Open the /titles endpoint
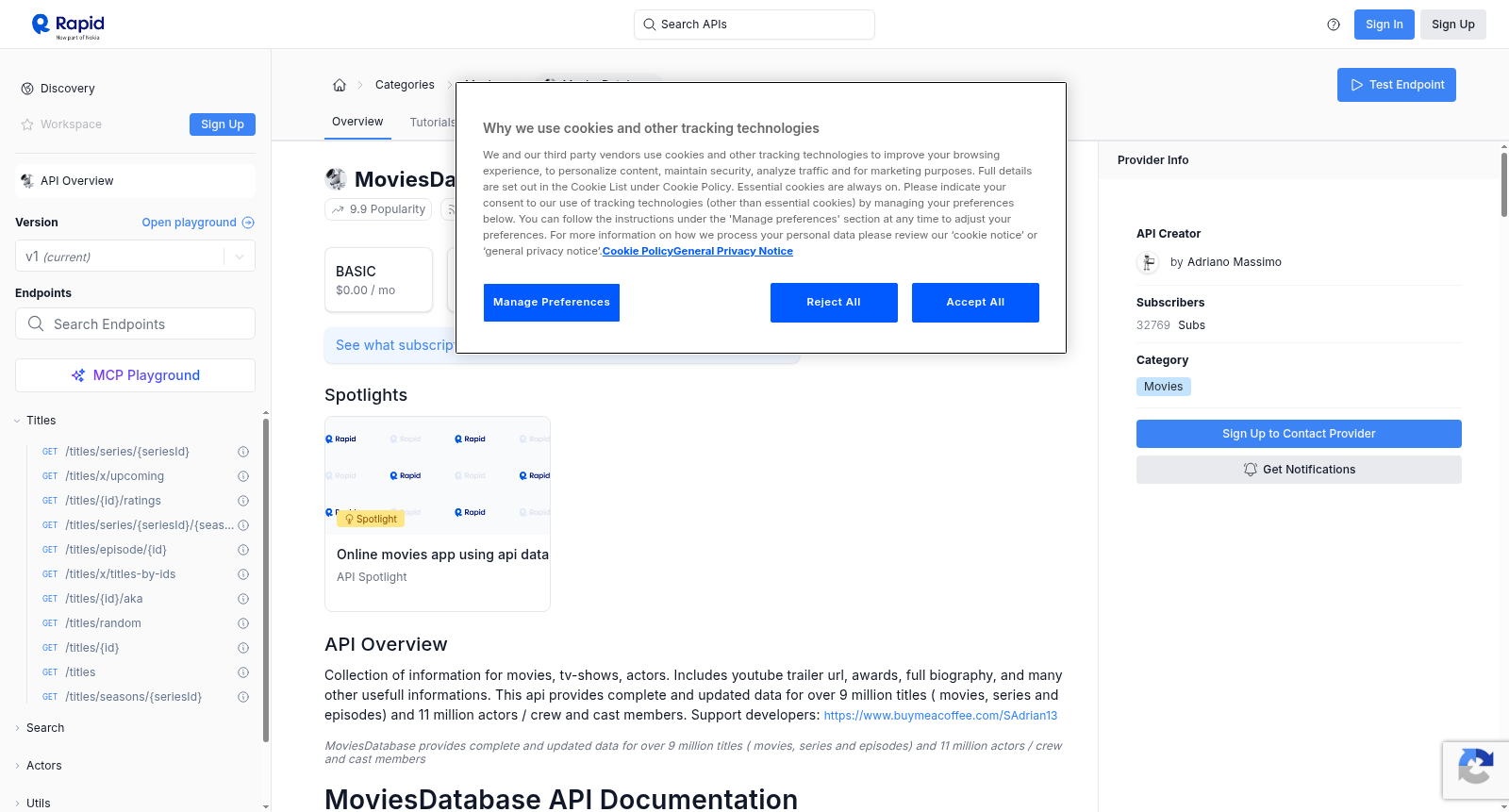1509x812 pixels. [x=80, y=672]
